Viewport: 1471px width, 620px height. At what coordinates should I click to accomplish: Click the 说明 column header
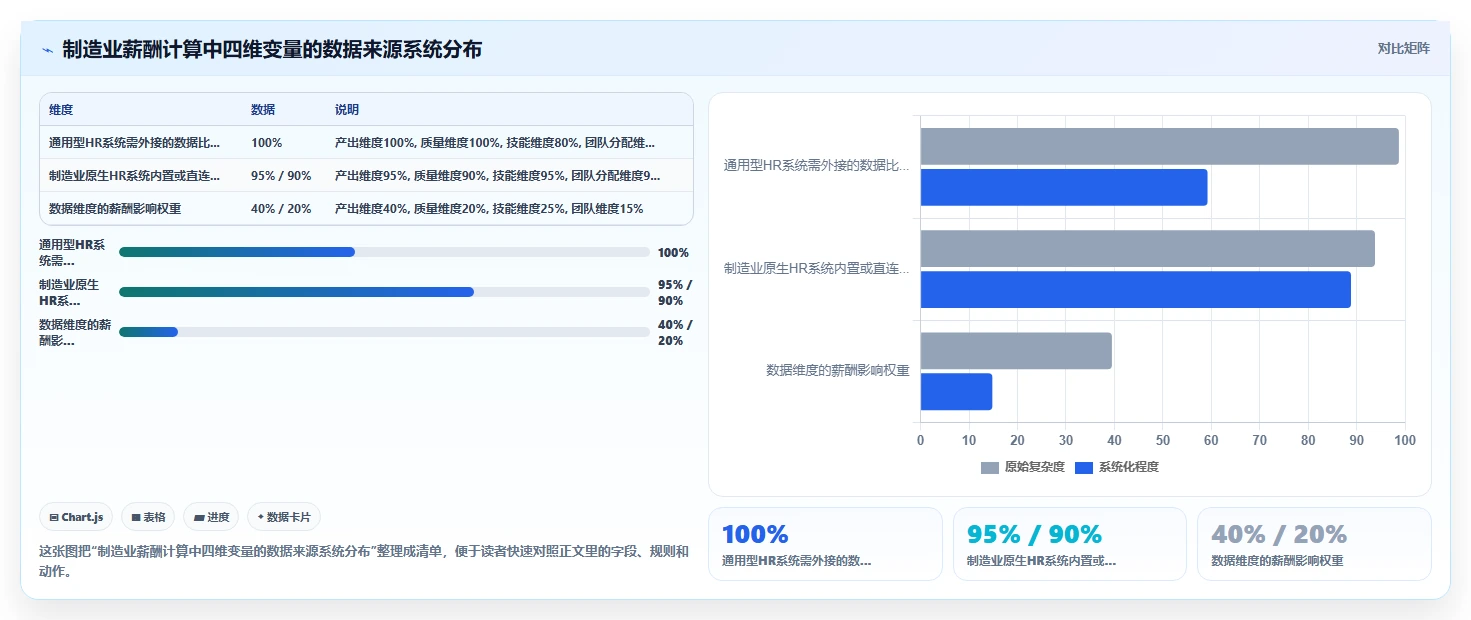point(347,110)
